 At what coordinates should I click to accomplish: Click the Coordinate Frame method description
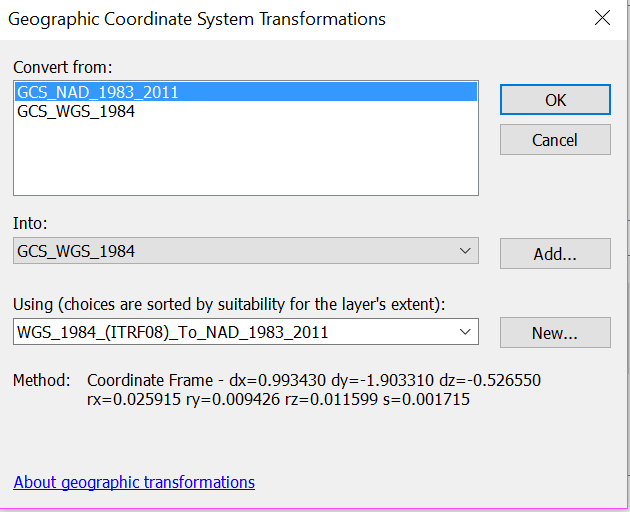(x=314, y=381)
